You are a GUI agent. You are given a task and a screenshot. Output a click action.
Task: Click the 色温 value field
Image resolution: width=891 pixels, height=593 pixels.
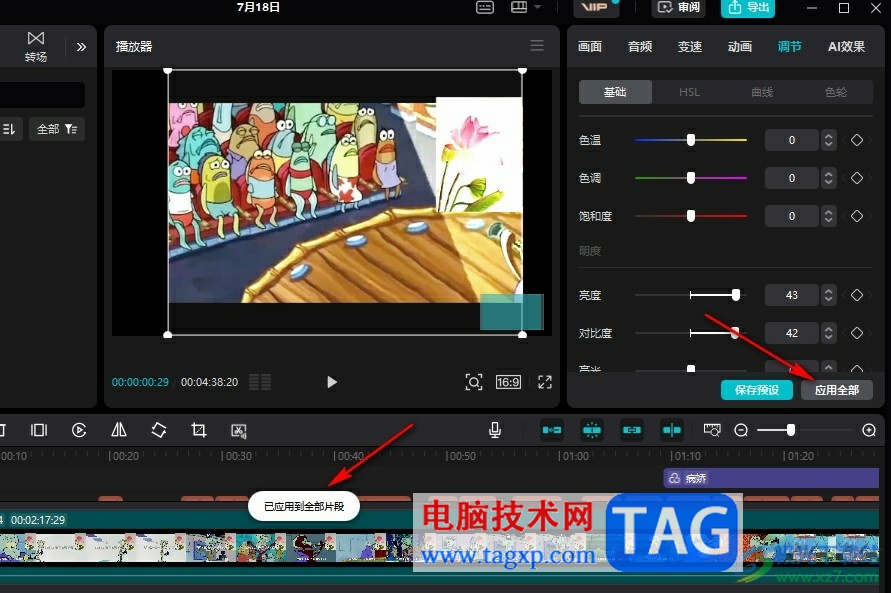792,140
